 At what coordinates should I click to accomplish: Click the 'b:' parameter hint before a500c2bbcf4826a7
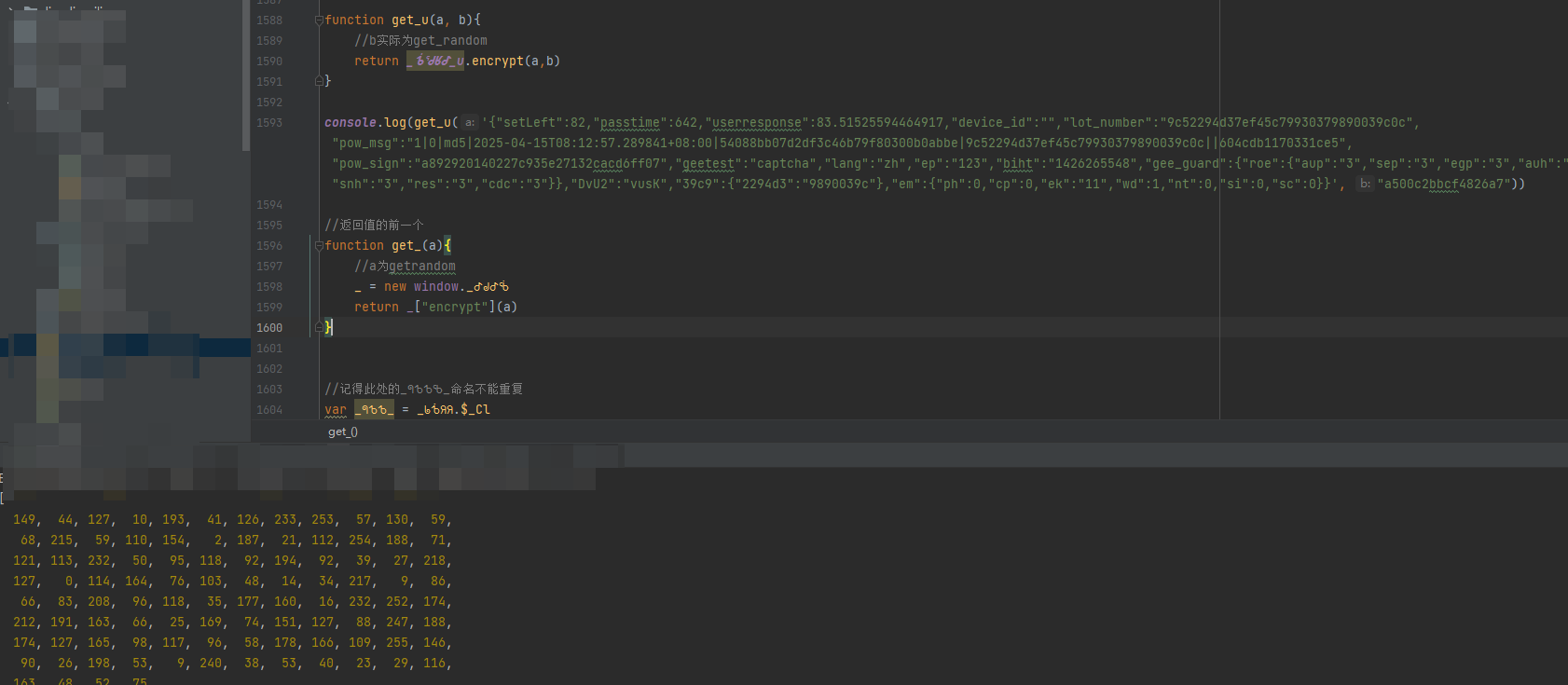click(1365, 185)
